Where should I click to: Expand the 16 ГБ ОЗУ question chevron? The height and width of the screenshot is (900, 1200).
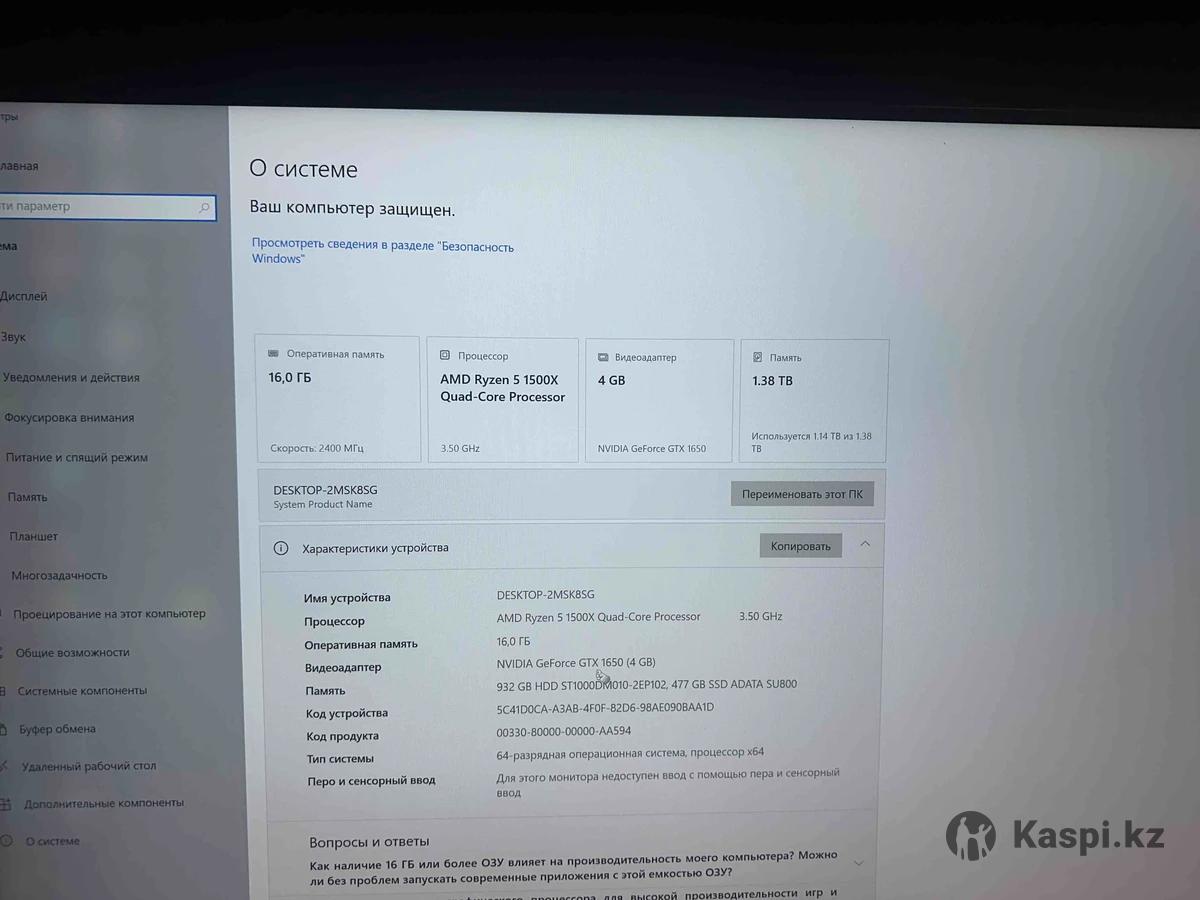858,863
